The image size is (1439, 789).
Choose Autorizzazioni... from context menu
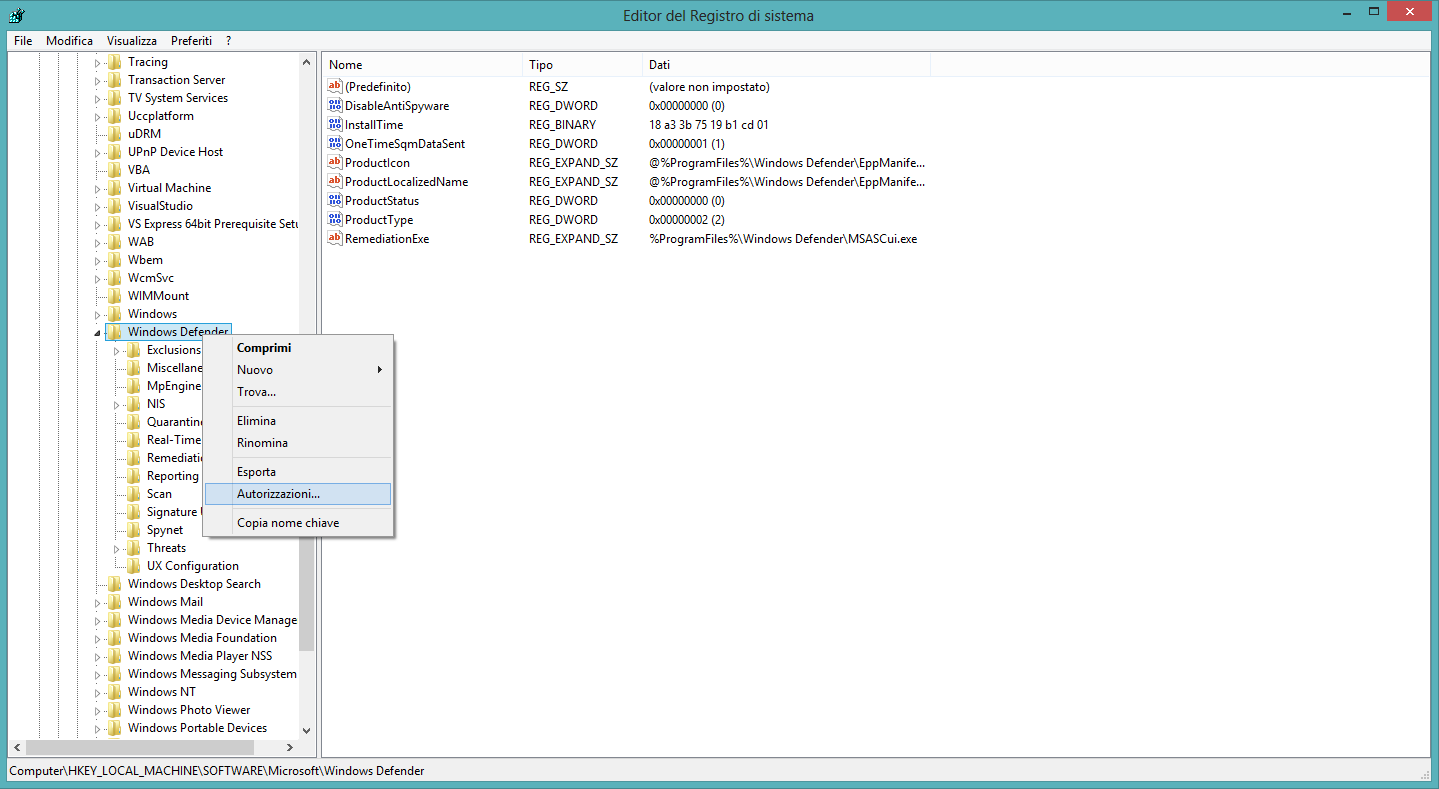298,494
